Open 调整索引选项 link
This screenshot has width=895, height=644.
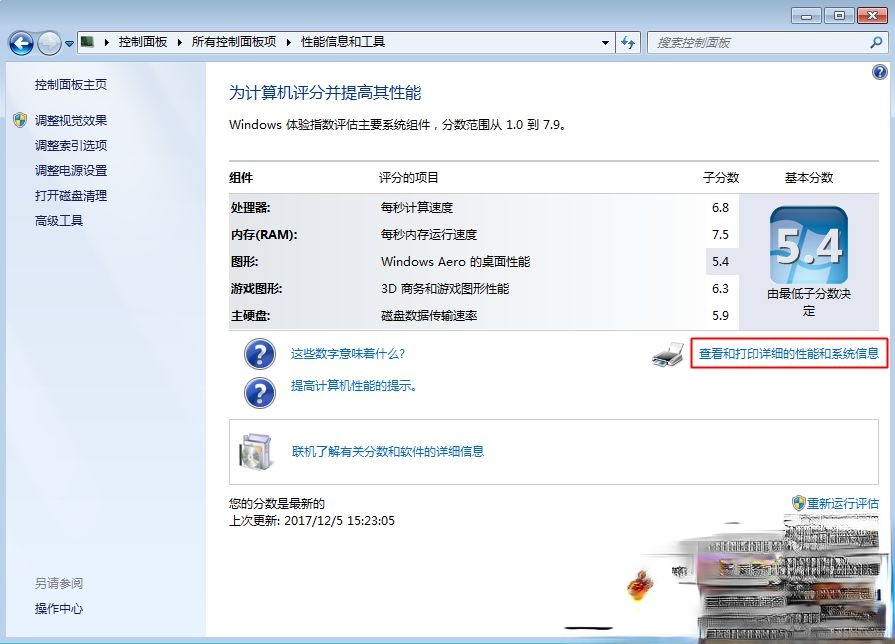click(x=71, y=146)
